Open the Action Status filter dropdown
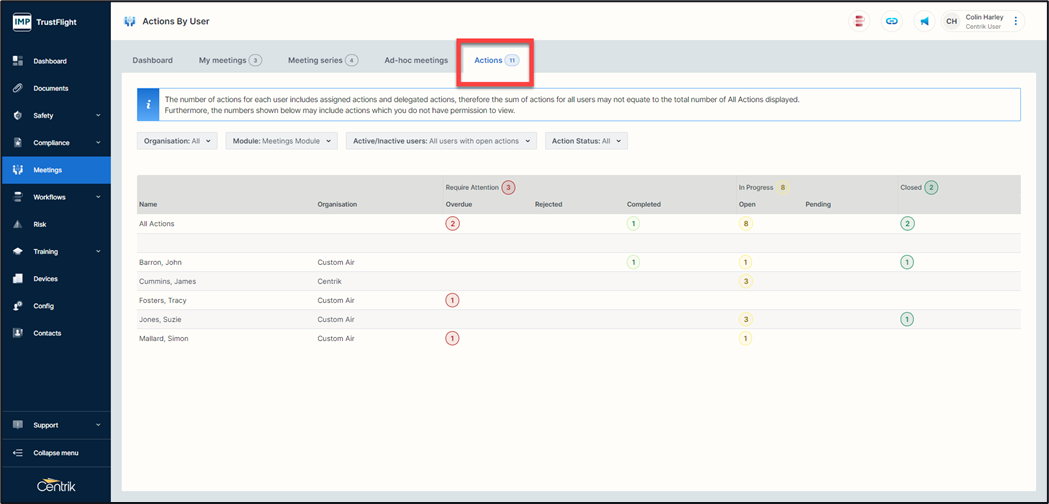The height and width of the screenshot is (504, 1049). point(586,141)
